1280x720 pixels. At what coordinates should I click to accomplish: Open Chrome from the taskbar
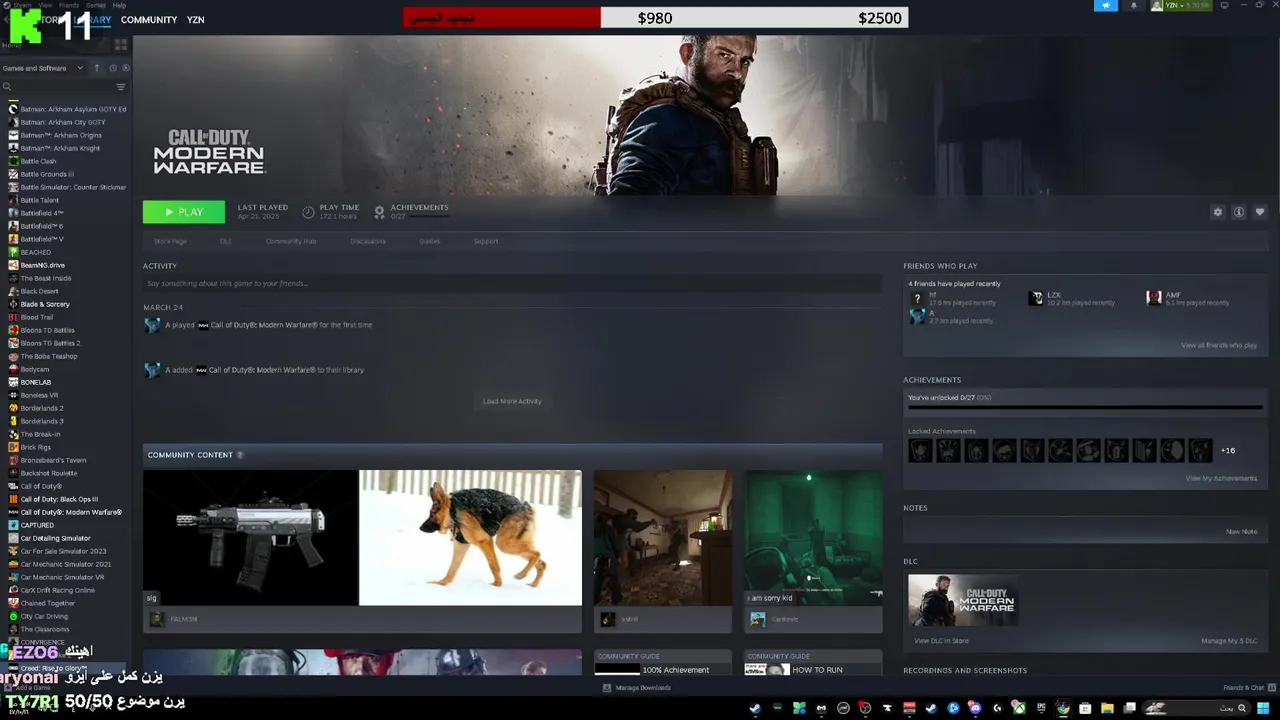coord(1063,708)
